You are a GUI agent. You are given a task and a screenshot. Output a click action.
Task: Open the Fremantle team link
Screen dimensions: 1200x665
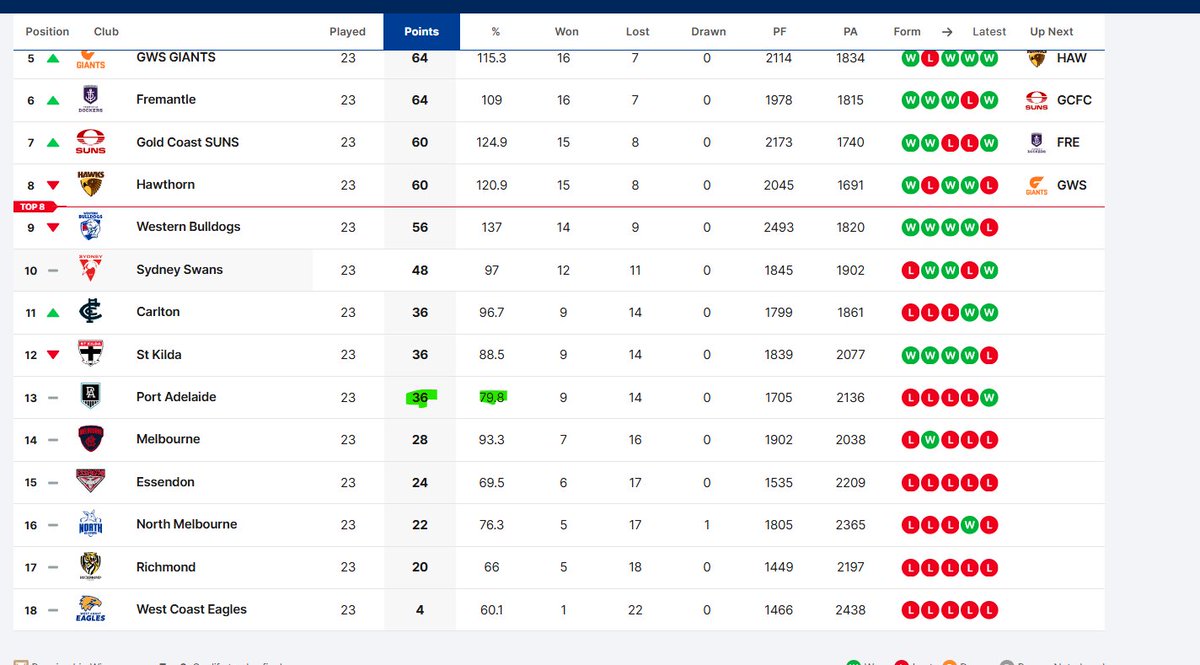(x=166, y=100)
